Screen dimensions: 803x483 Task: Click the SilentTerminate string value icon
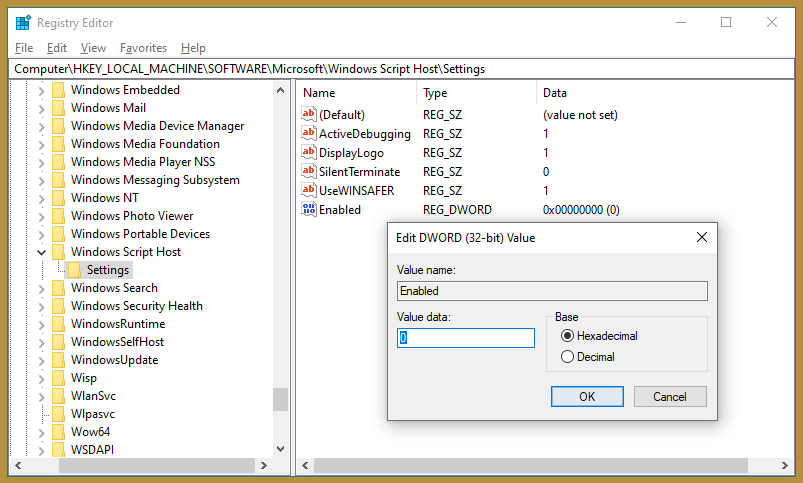(308, 172)
